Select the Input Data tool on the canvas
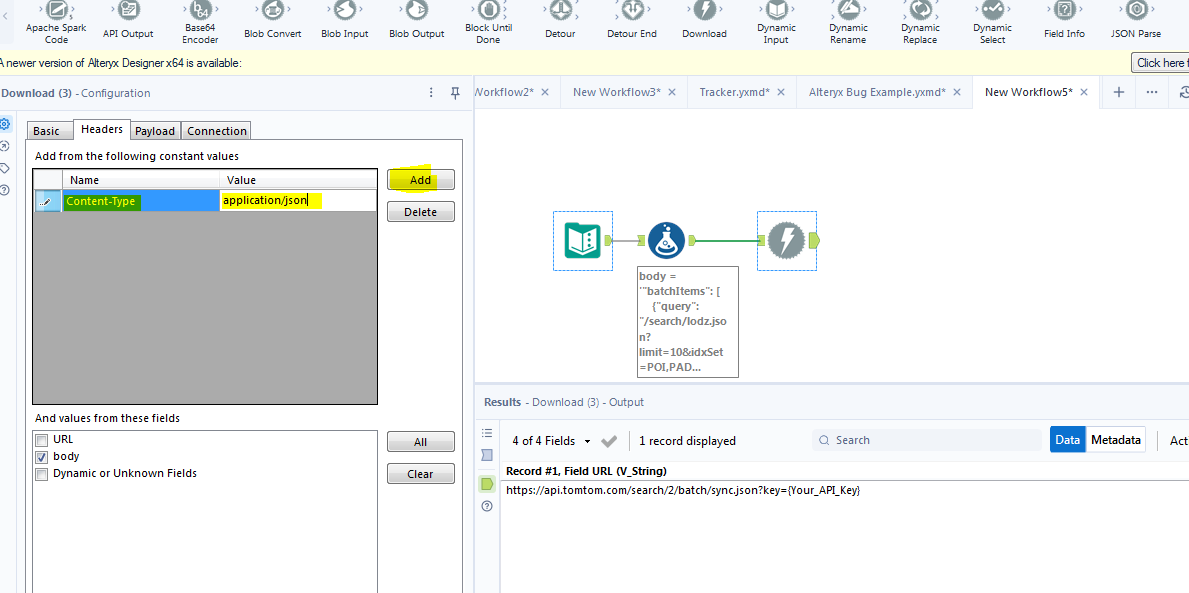 (x=582, y=240)
